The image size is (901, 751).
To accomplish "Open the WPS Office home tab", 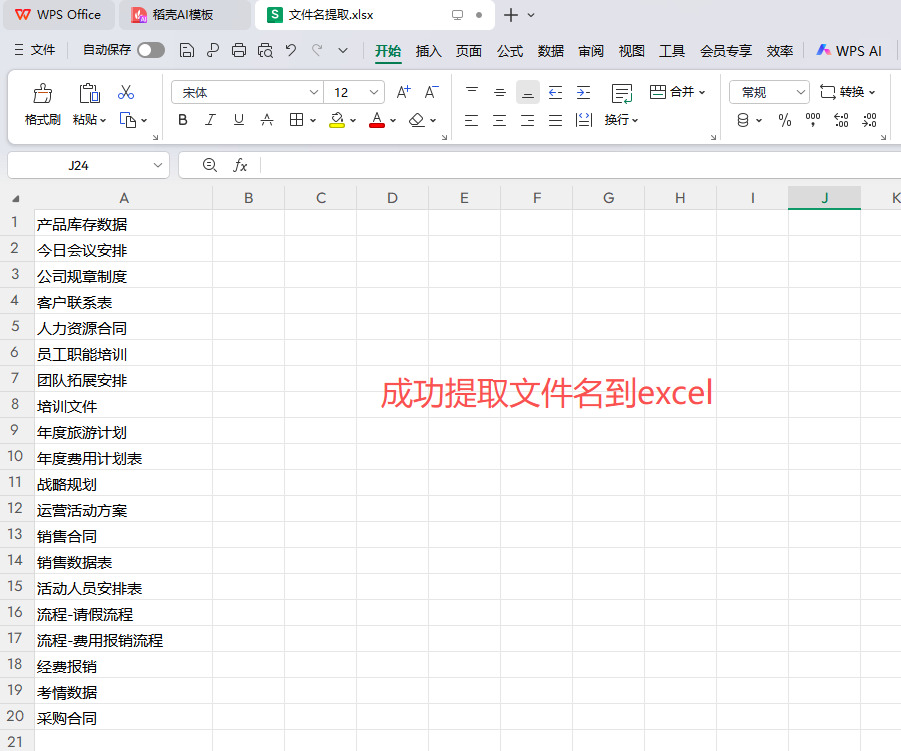I will coord(59,15).
